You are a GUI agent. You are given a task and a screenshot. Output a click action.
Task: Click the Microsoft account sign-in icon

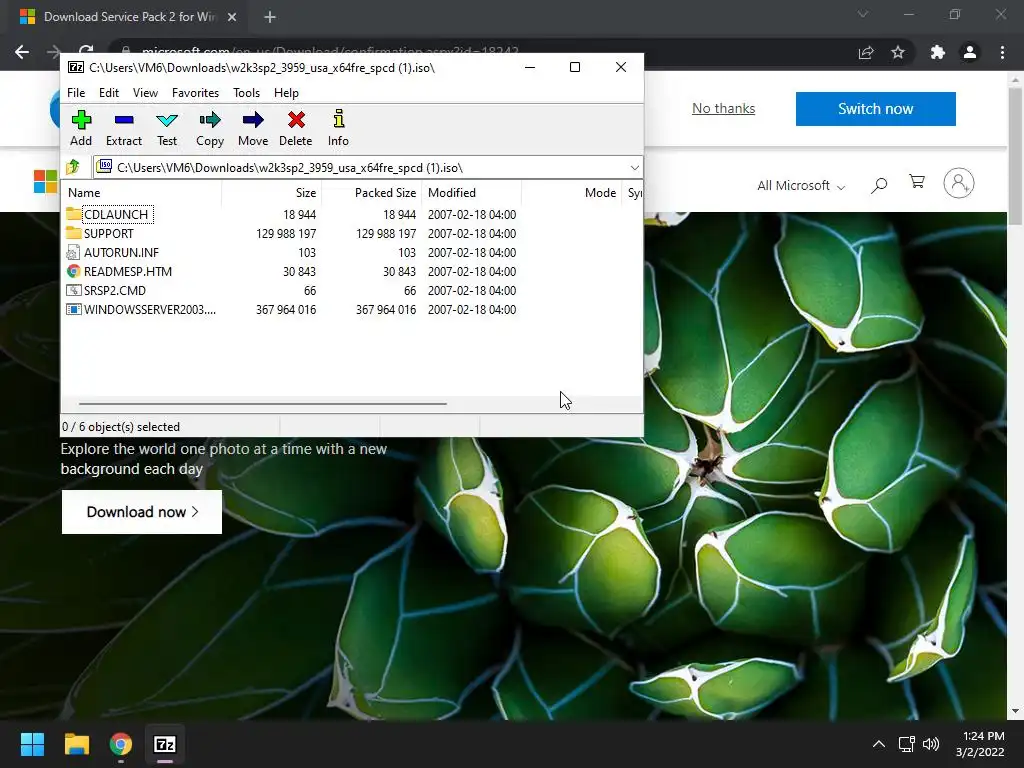[959, 184]
